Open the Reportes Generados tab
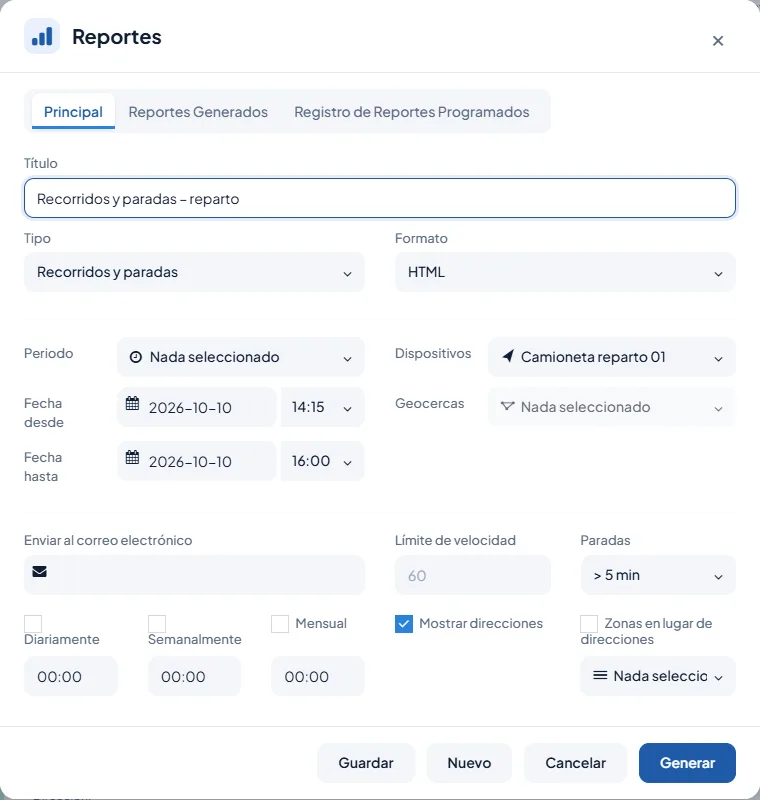760x800 pixels. pos(198,112)
